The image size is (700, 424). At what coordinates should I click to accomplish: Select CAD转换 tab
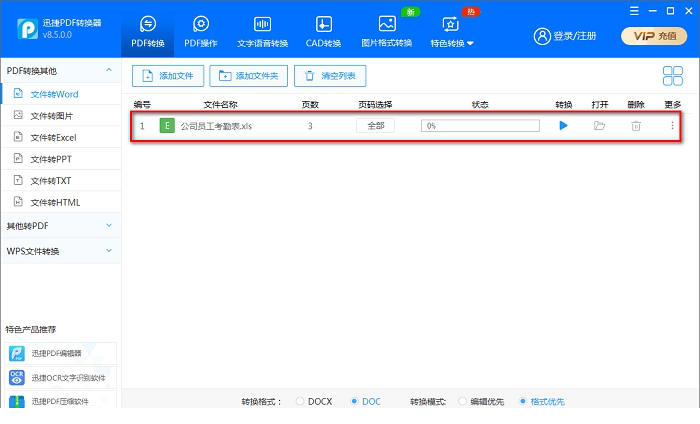click(x=324, y=31)
